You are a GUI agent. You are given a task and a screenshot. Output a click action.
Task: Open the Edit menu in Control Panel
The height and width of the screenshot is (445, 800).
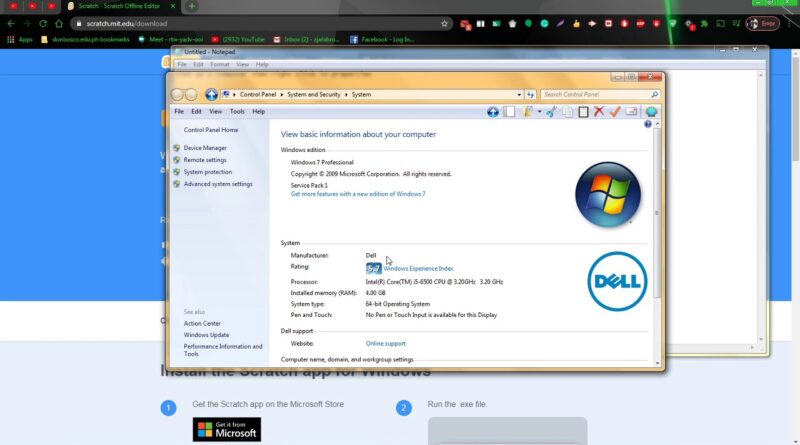[196, 111]
